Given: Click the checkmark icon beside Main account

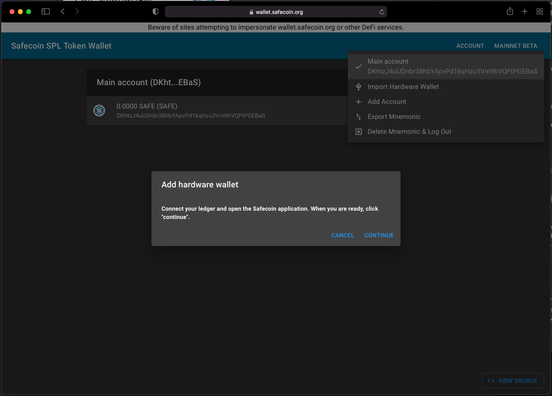Looking at the screenshot, I should (358, 66).
